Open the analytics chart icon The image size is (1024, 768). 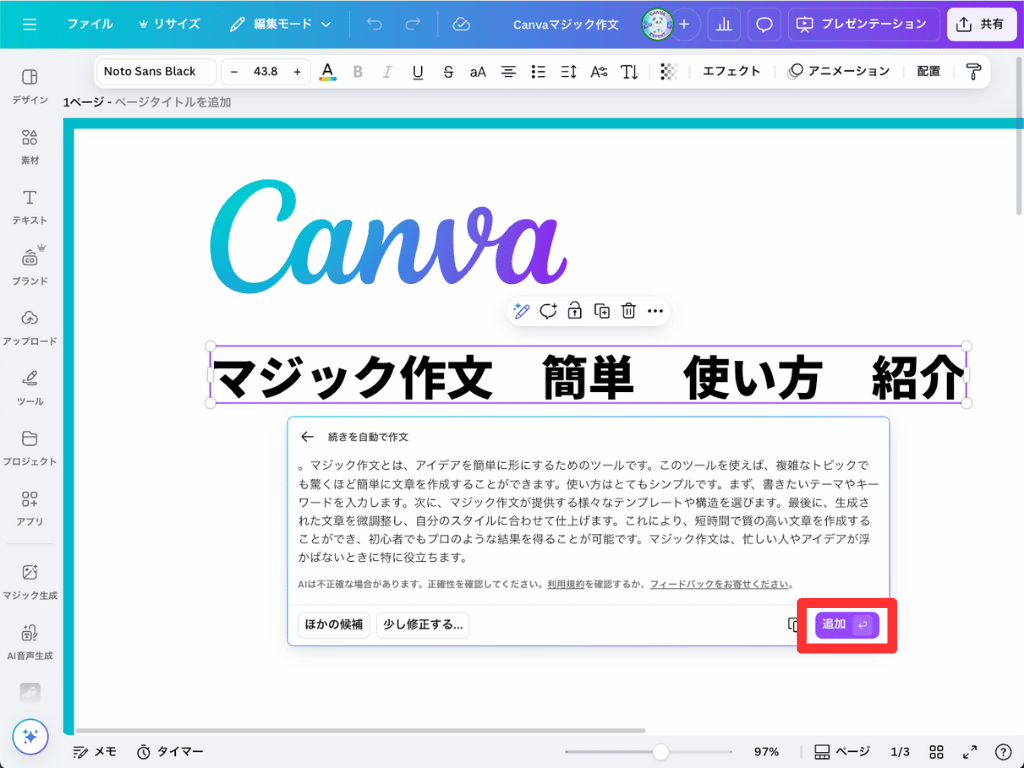click(724, 24)
